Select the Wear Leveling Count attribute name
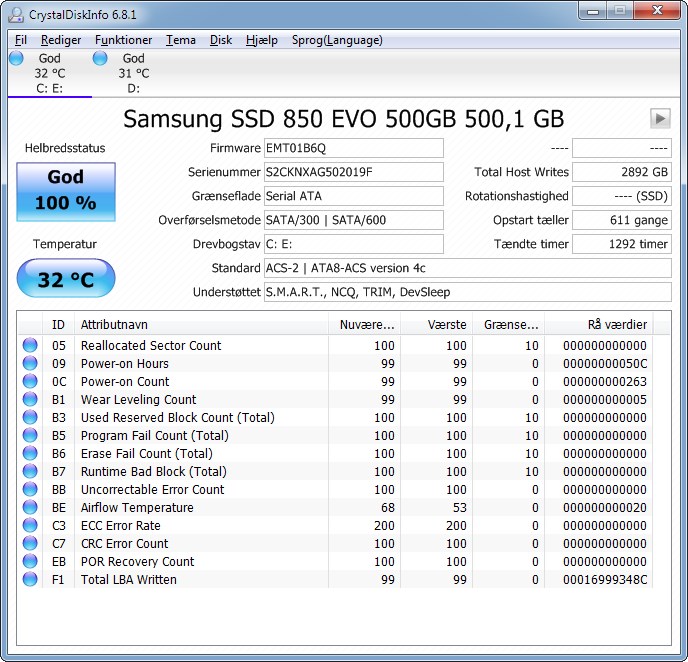This screenshot has width=688, height=662. click(138, 400)
